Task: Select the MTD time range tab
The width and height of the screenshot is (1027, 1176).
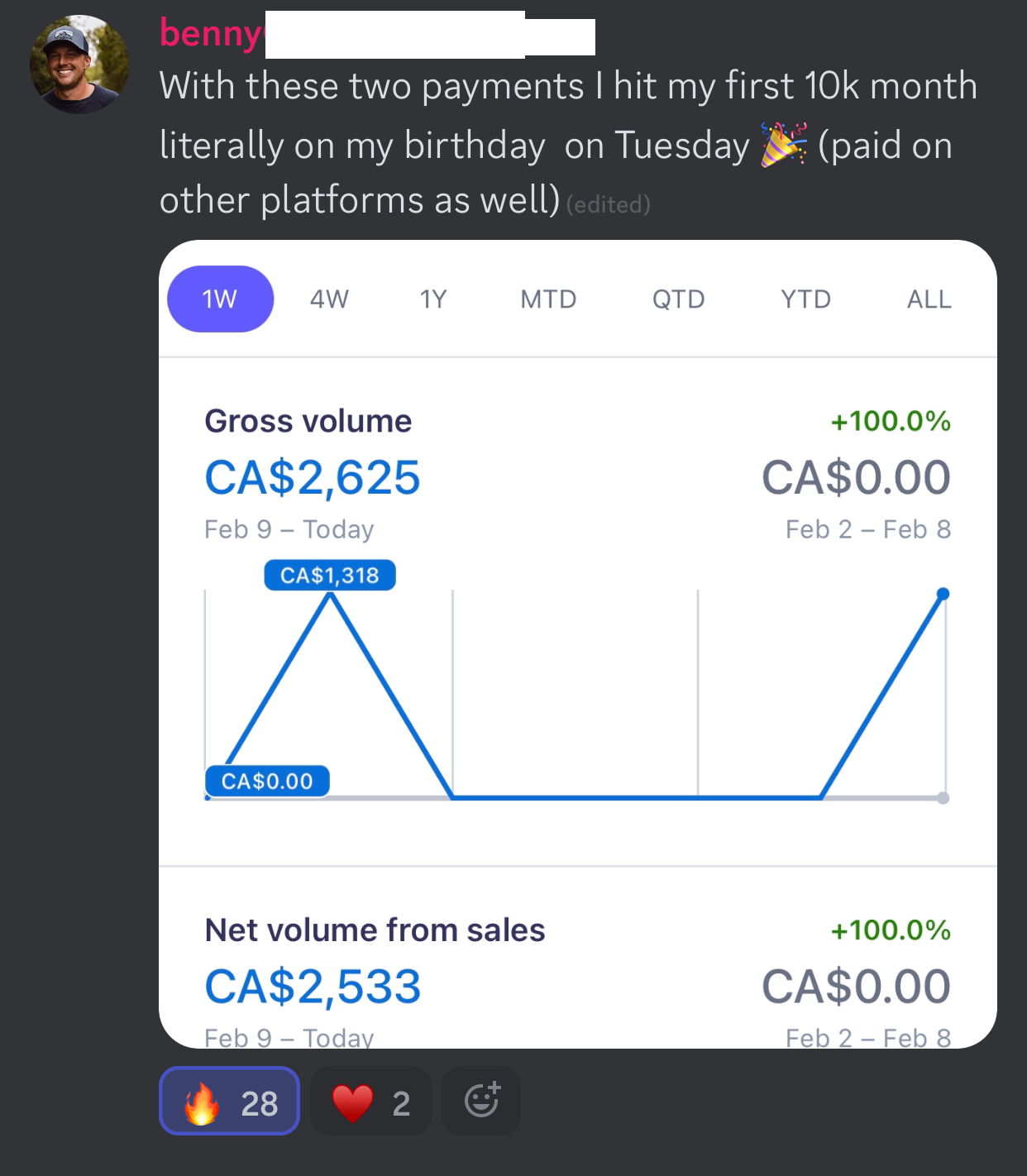Action: pyautogui.click(x=548, y=299)
